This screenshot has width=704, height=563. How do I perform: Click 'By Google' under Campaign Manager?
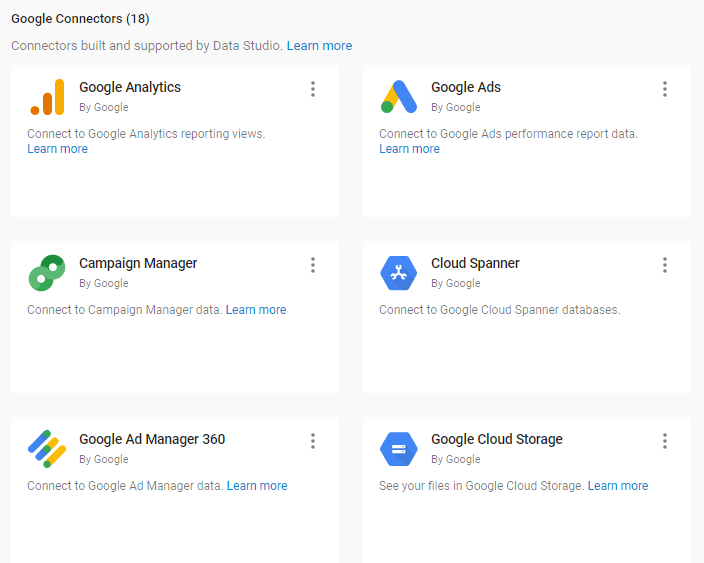click(104, 283)
